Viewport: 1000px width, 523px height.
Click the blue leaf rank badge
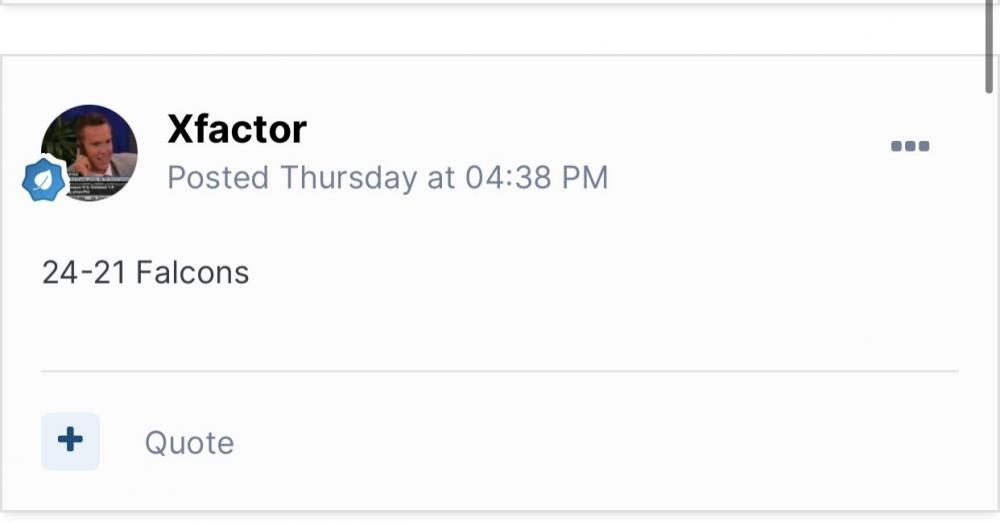coord(44,180)
